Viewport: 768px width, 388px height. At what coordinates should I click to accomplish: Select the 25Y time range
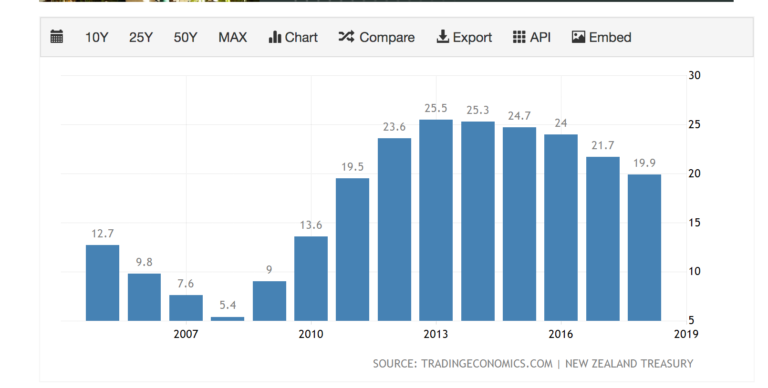click(x=141, y=38)
